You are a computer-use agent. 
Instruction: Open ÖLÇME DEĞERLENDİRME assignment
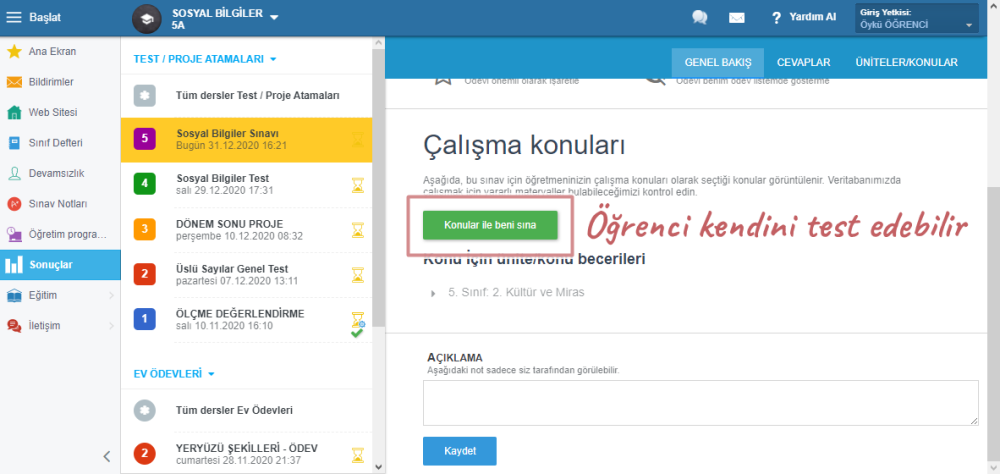pos(244,320)
